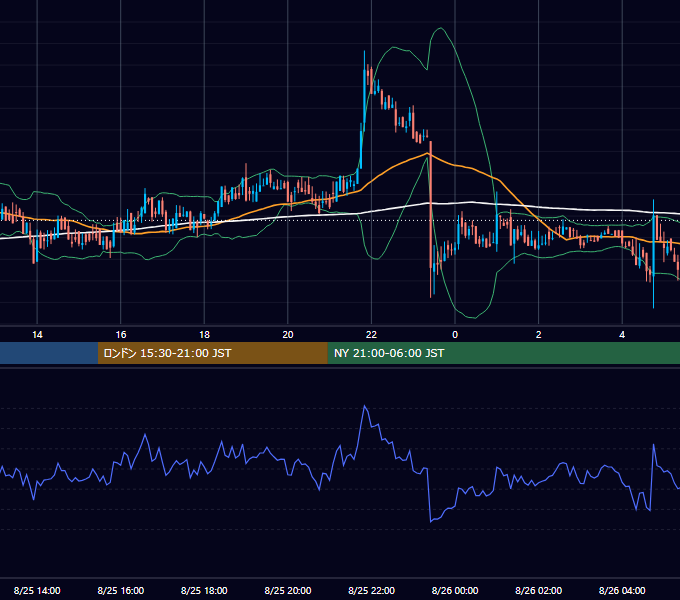Viewport: 680px width, 600px height.
Task: Click the price axis hour label 4
Action: click(x=622, y=335)
